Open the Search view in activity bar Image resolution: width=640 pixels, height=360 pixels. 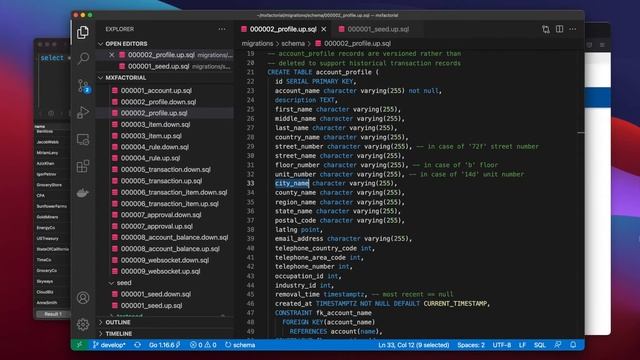click(x=83, y=58)
